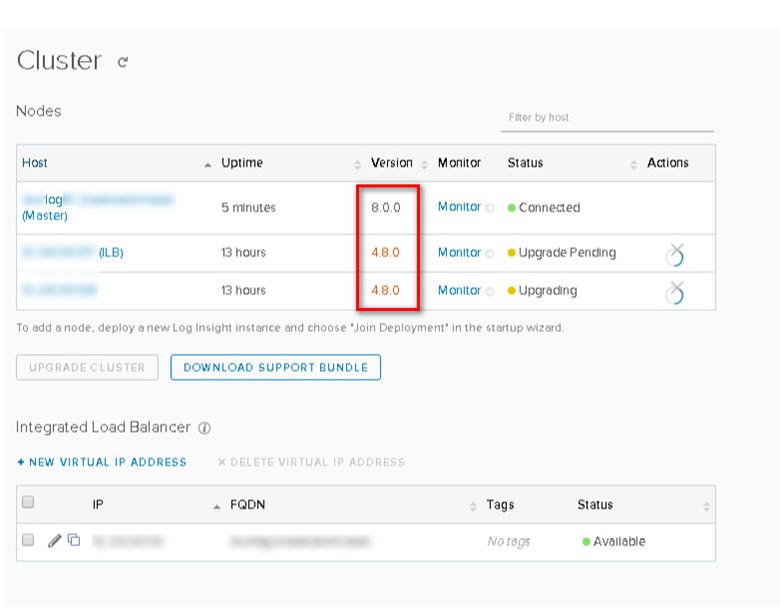Screen dimensions: 780x615
Task: Open Monitor link for the Upgrading node
Action: pyautogui.click(x=459, y=290)
